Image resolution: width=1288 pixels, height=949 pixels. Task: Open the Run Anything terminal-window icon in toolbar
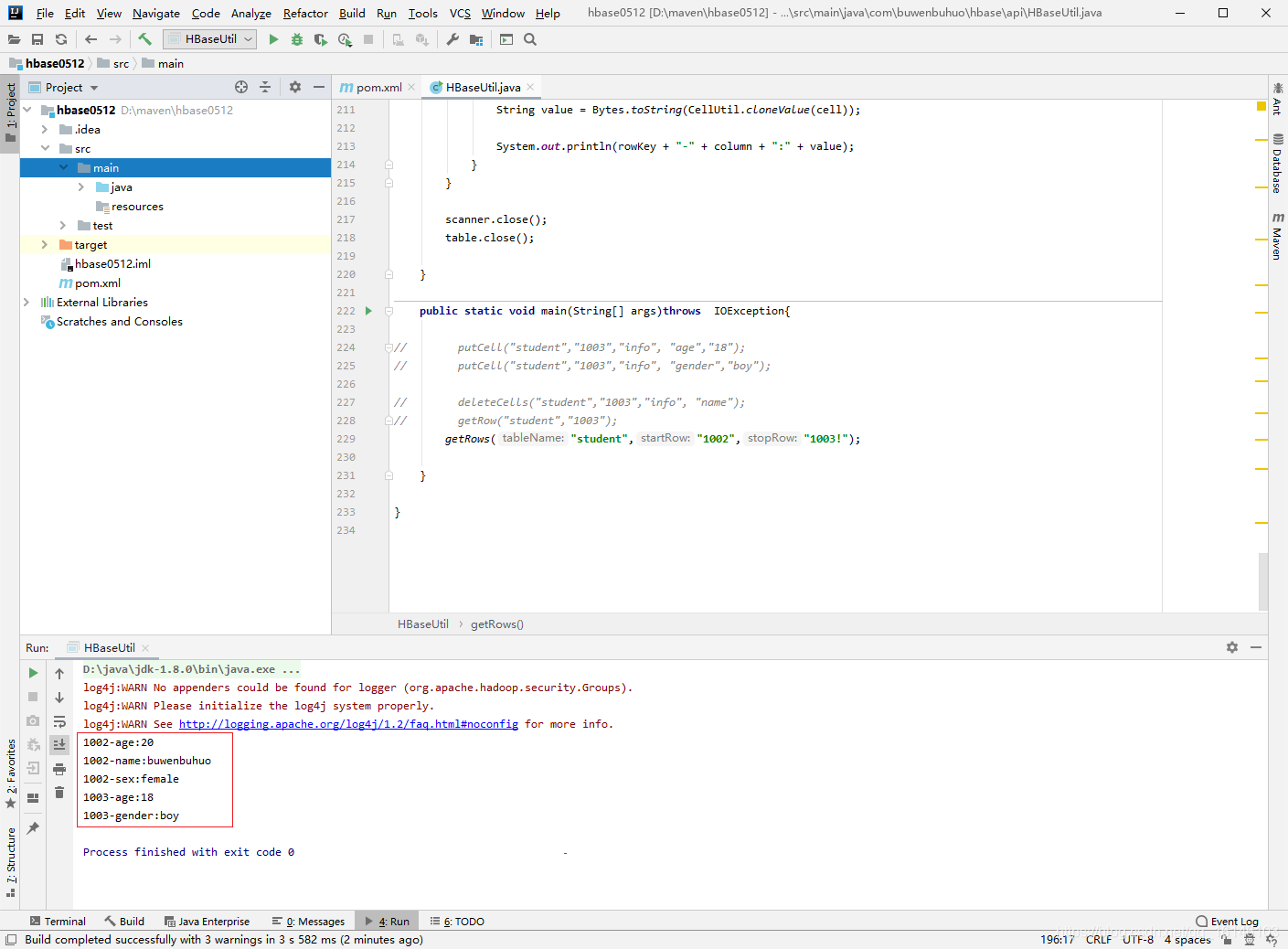pos(506,39)
